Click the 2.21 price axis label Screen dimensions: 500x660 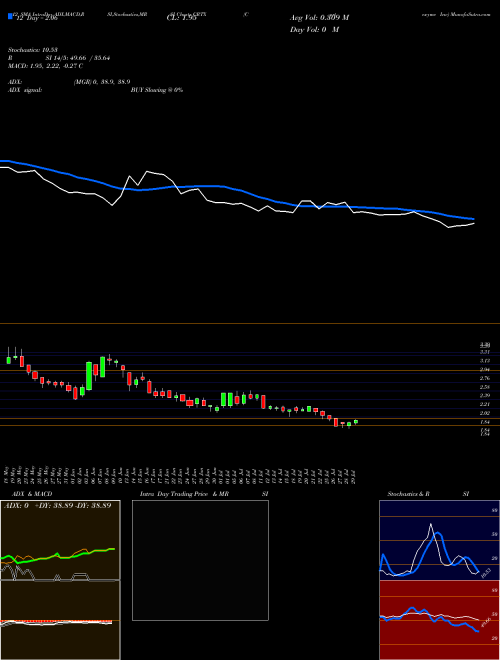[x=485, y=404]
